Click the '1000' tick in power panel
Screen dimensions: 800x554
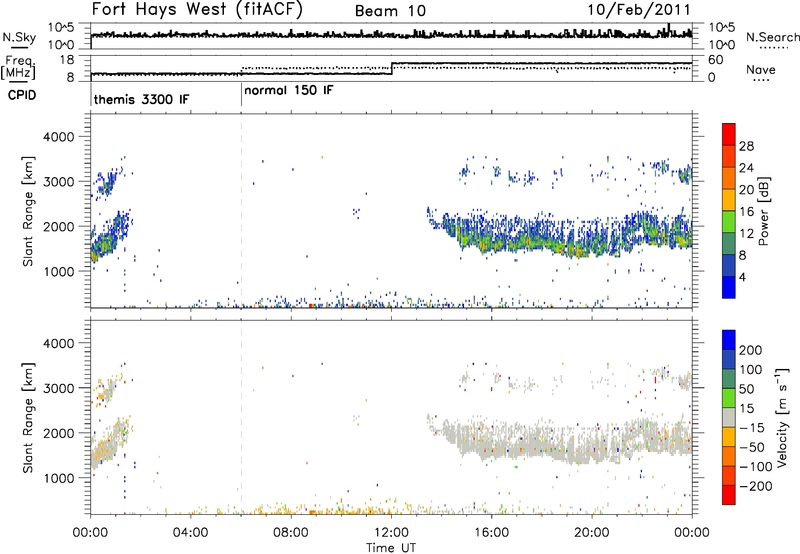58,271
